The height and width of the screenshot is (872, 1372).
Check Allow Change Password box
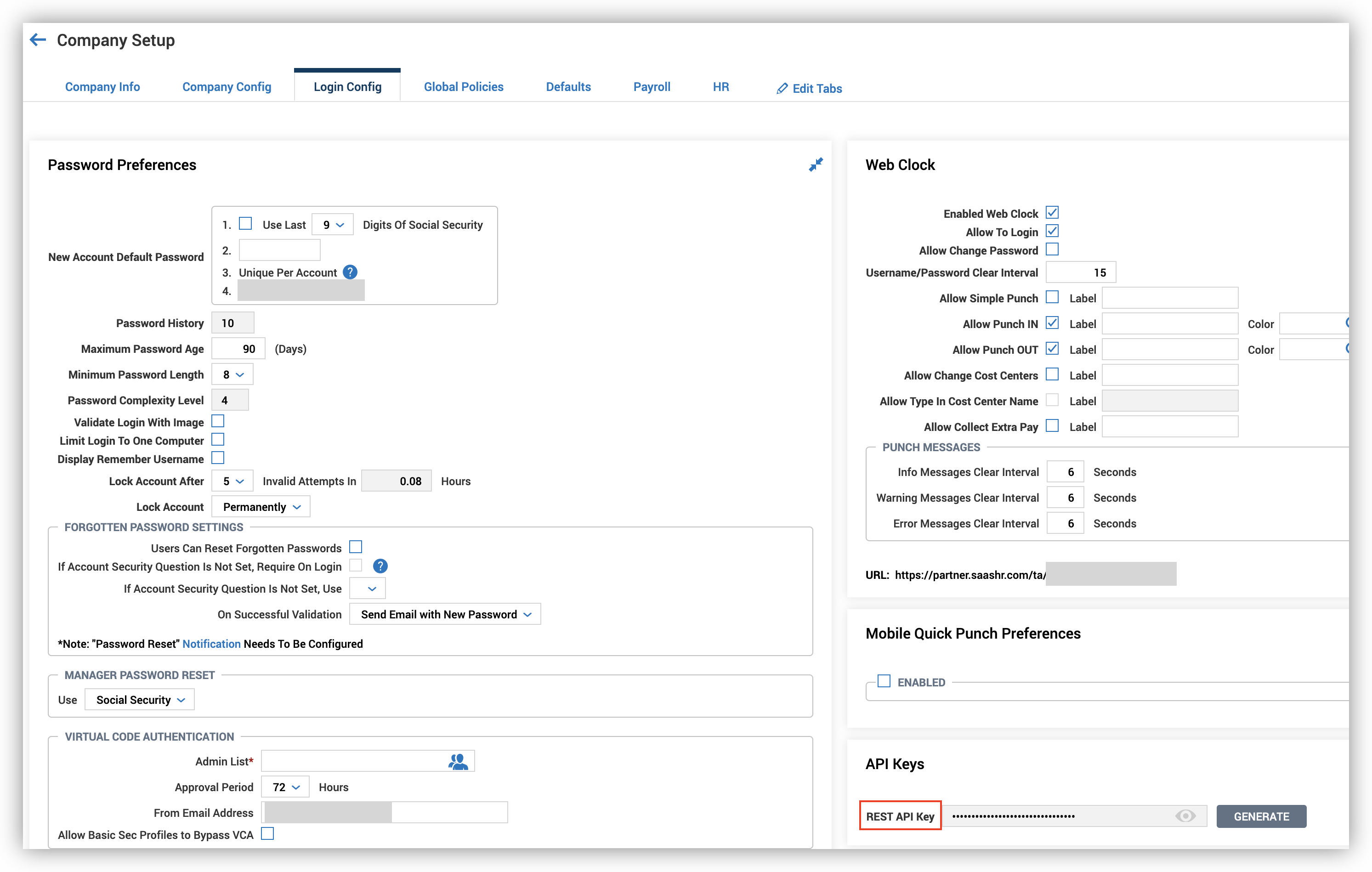[x=1052, y=250]
